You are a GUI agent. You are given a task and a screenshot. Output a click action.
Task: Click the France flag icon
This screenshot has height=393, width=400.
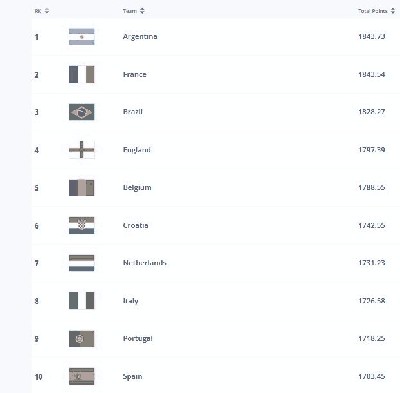[x=82, y=74]
